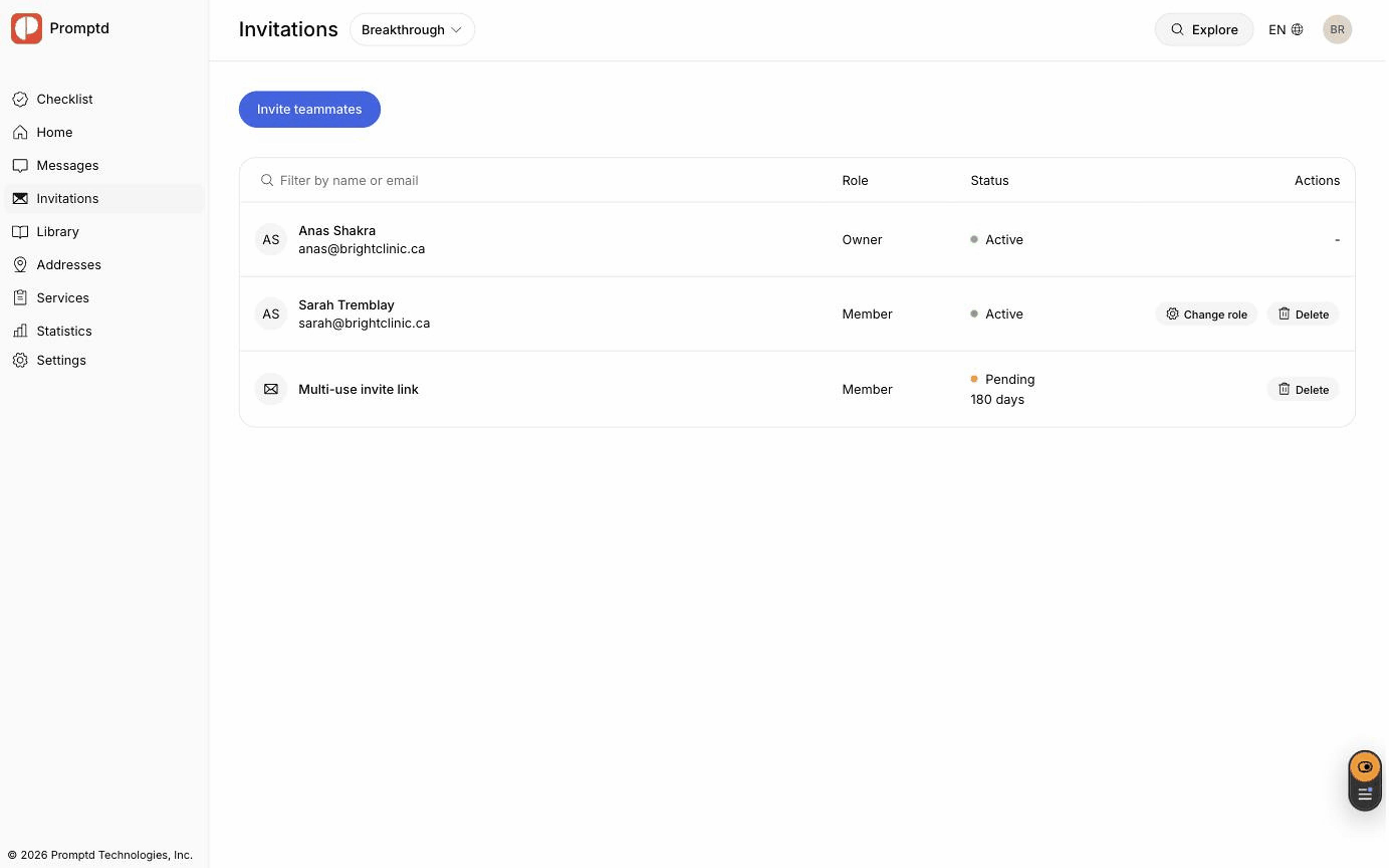Viewport: 1389px width, 868px height.
Task: Open the BR user avatar menu
Action: (x=1337, y=30)
